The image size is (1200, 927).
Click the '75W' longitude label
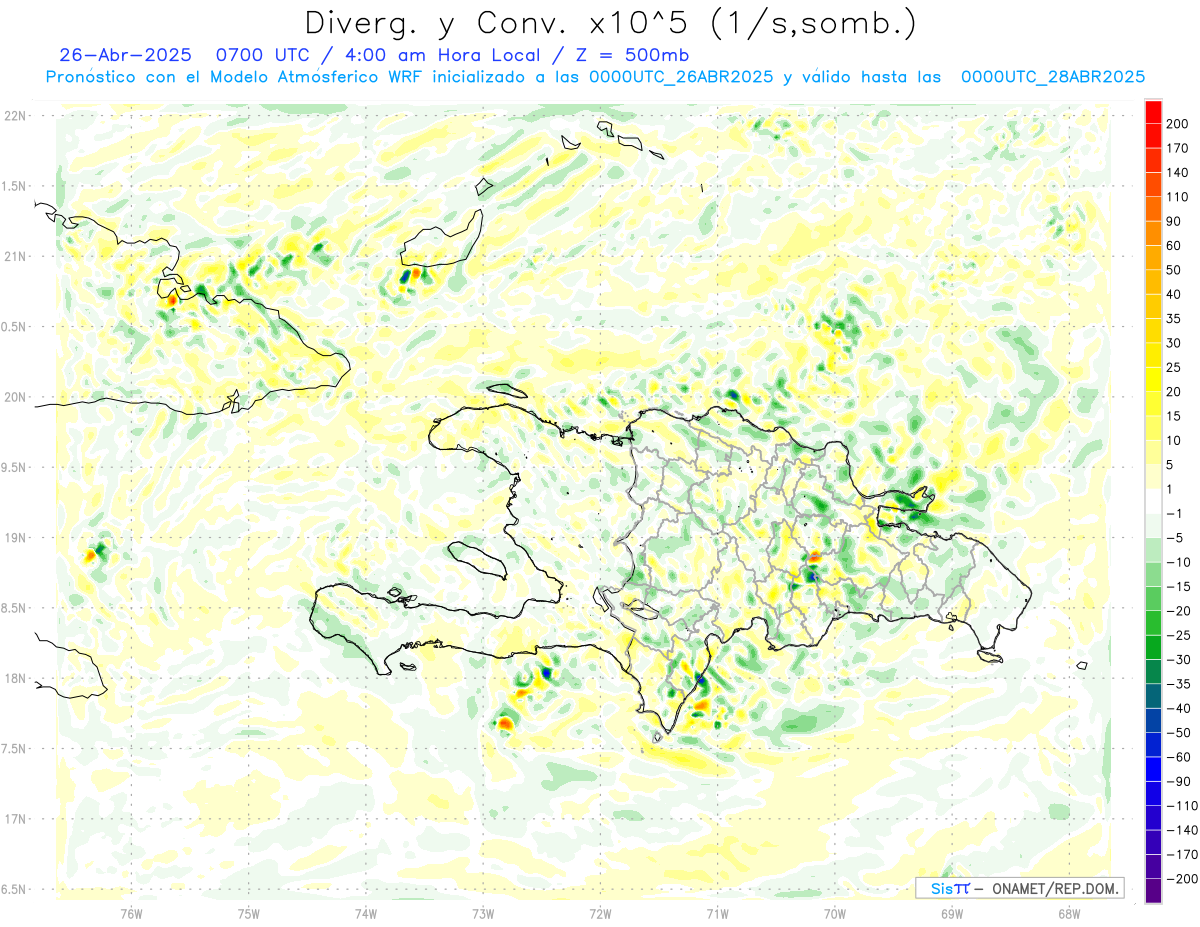click(249, 914)
